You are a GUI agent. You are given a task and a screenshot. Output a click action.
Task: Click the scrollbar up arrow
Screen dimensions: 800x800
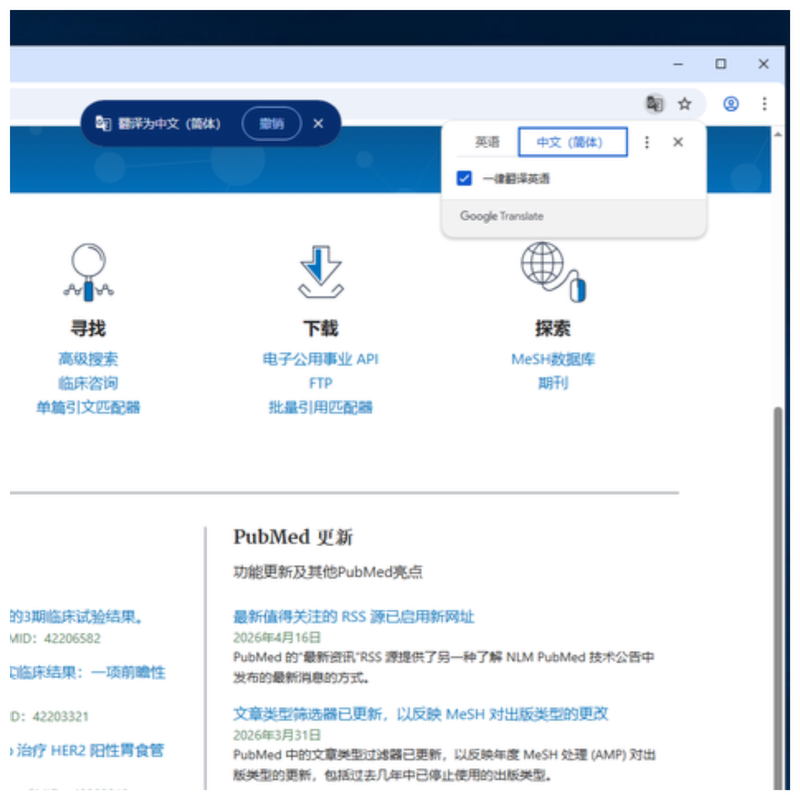pyautogui.click(x=778, y=135)
